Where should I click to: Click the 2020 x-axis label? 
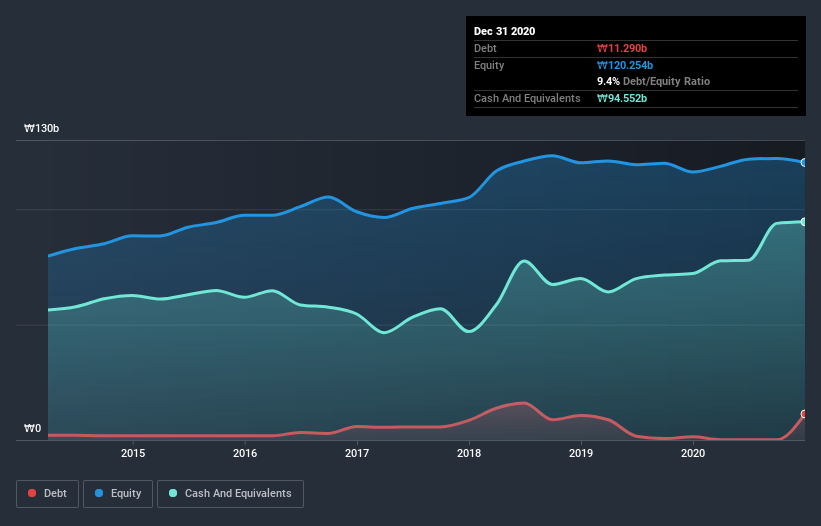(x=693, y=453)
